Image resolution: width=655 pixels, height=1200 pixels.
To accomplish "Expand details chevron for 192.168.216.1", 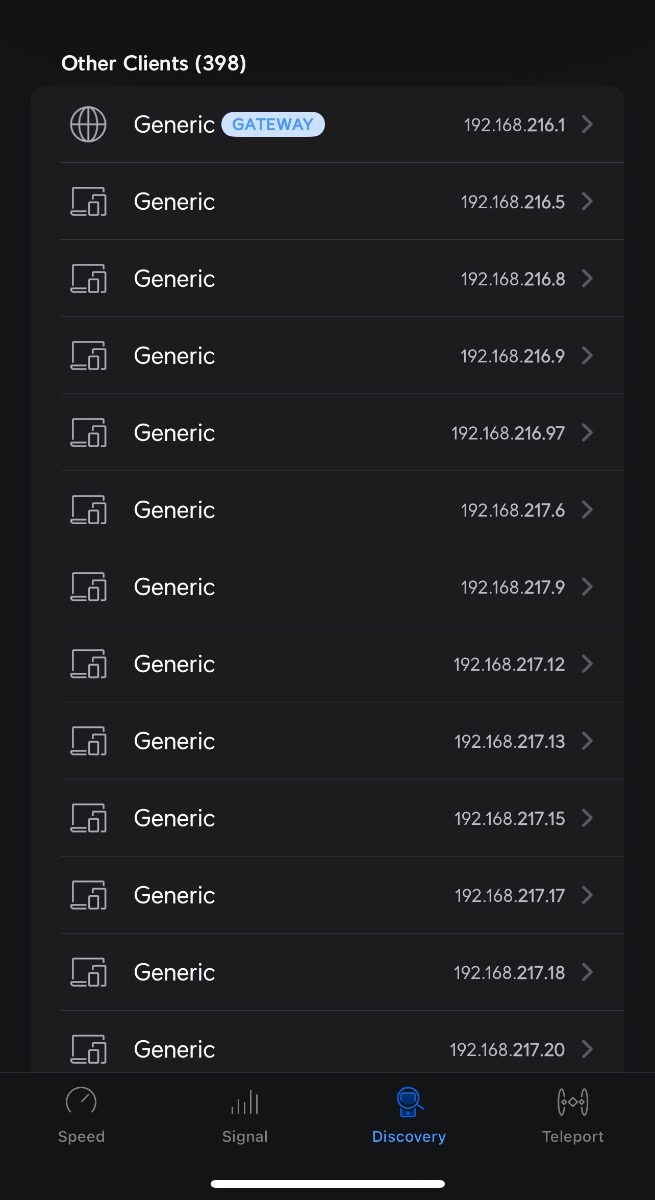I will click(587, 125).
